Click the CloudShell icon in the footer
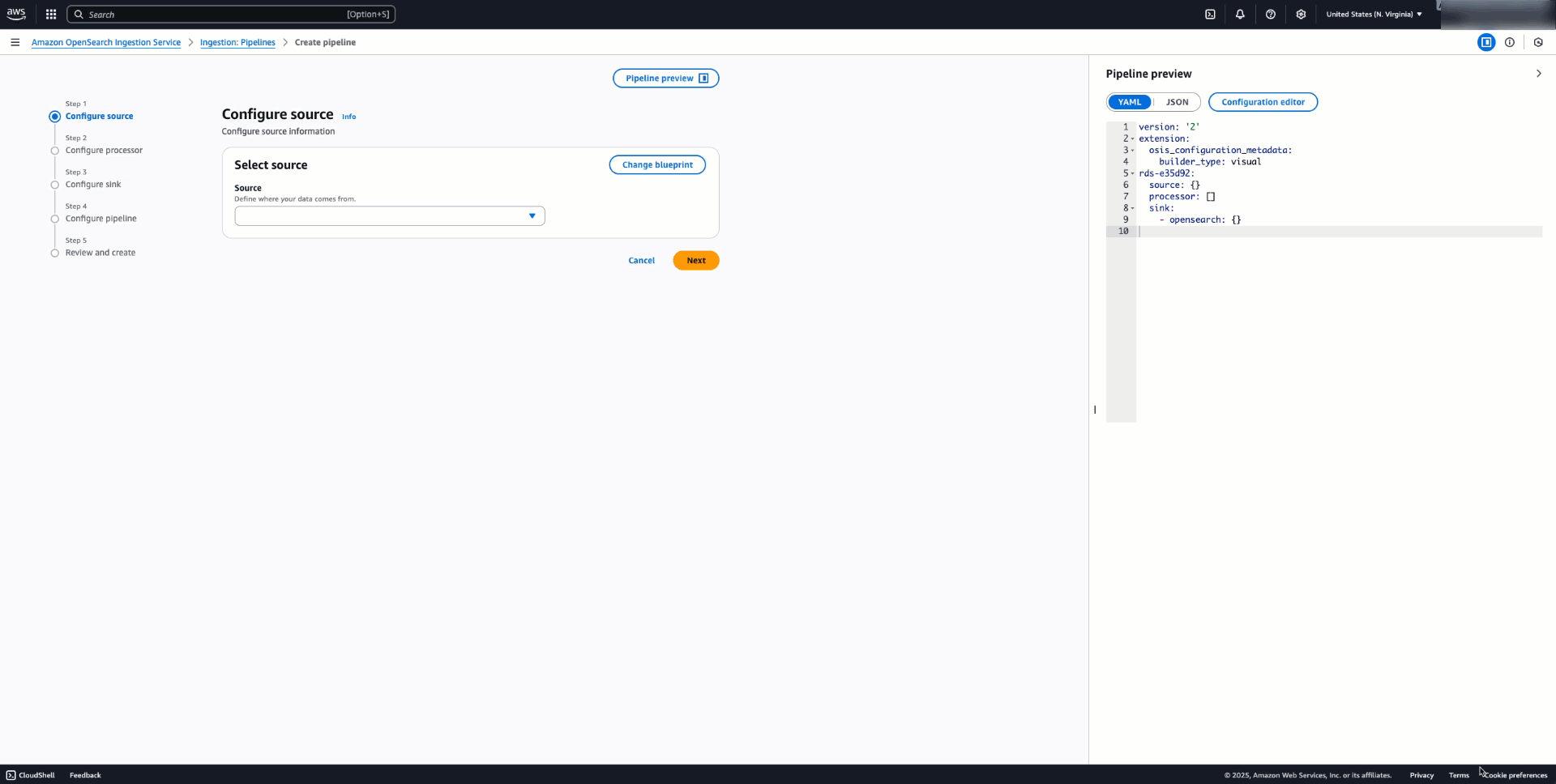Viewport: 1556px width, 784px height. pyautogui.click(x=11, y=775)
